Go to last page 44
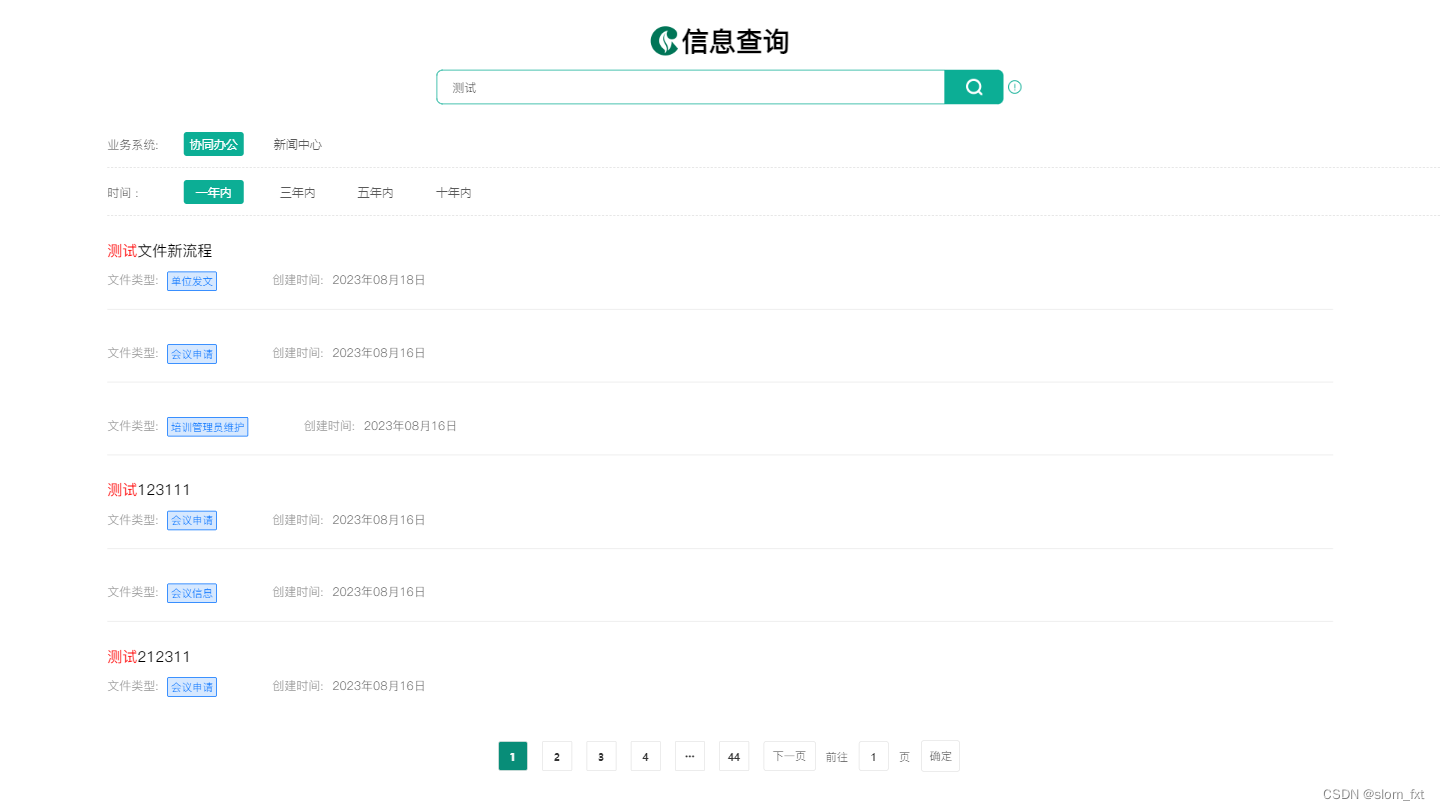Screen dimensions: 1440x810 point(734,756)
